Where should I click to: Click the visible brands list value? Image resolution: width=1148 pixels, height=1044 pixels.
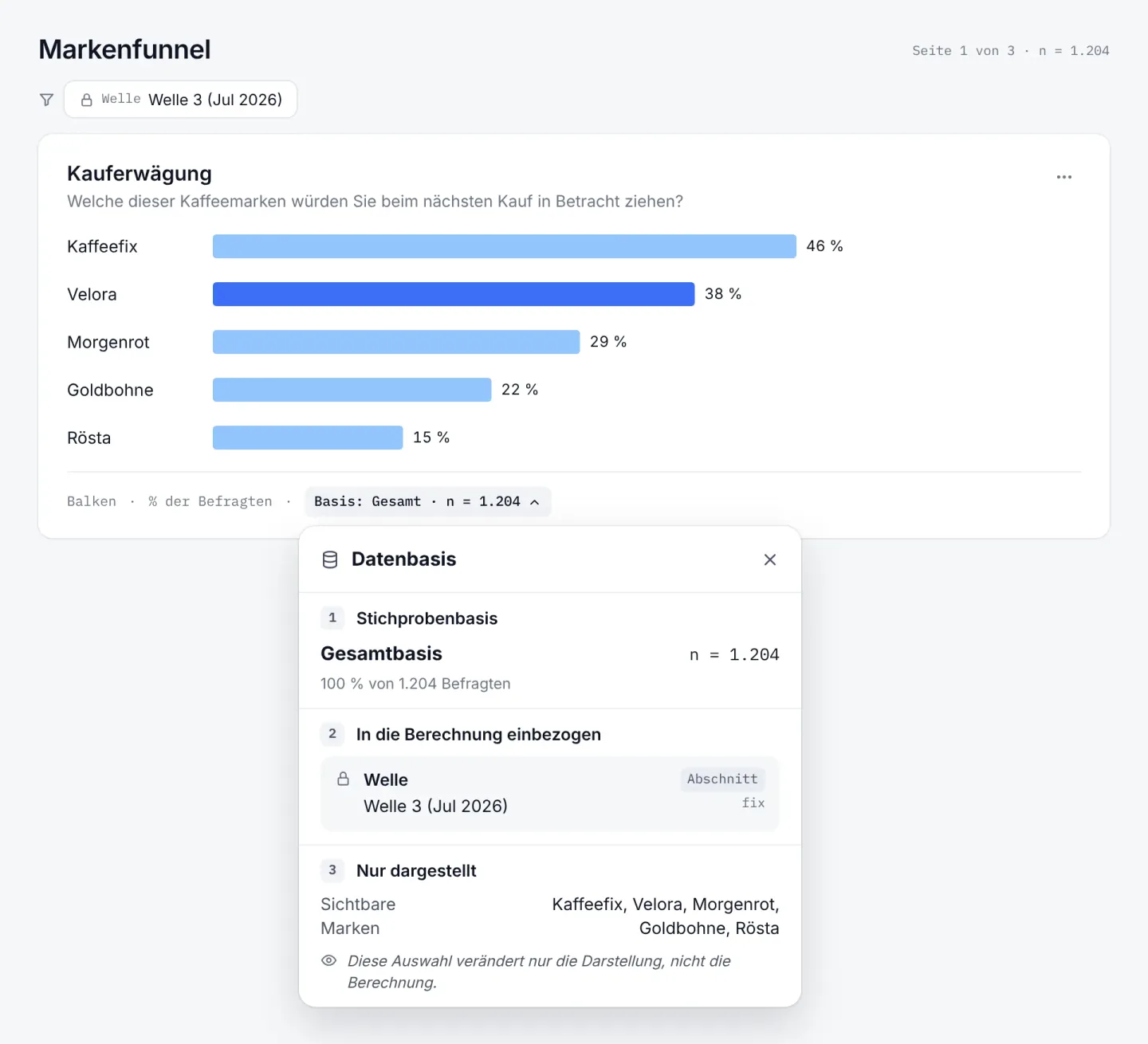pos(666,916)
